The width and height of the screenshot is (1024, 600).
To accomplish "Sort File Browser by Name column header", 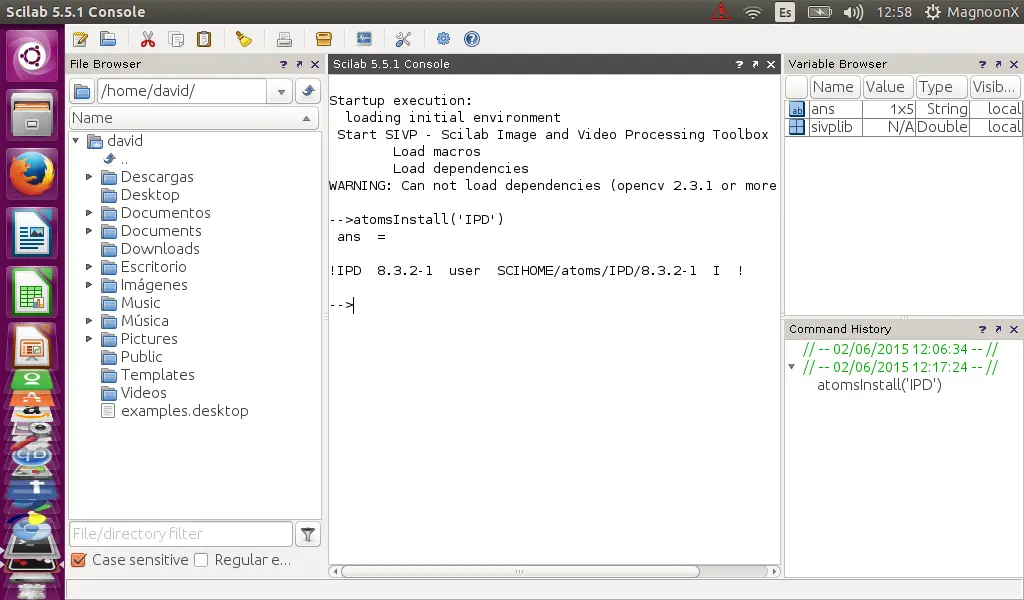I will pyautogui.click(x=194, y=118).
